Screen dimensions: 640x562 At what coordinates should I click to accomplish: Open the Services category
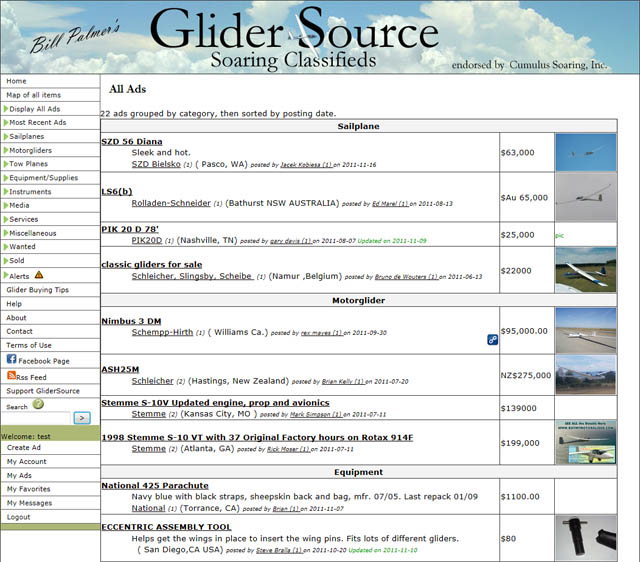[x=24, y=219]
